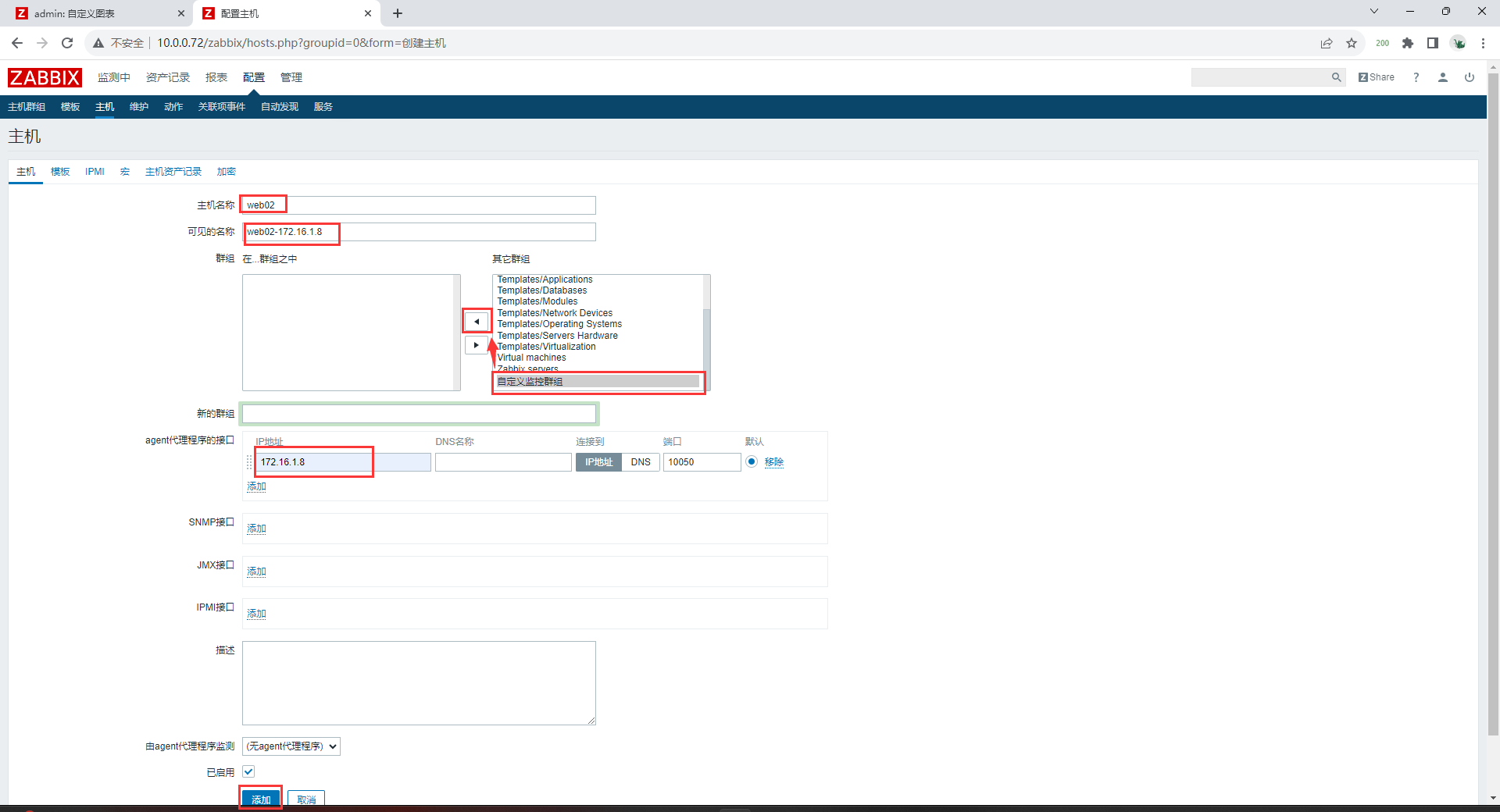Select the 默认 radio button
Screen dimensions: 1500x812
752,461
